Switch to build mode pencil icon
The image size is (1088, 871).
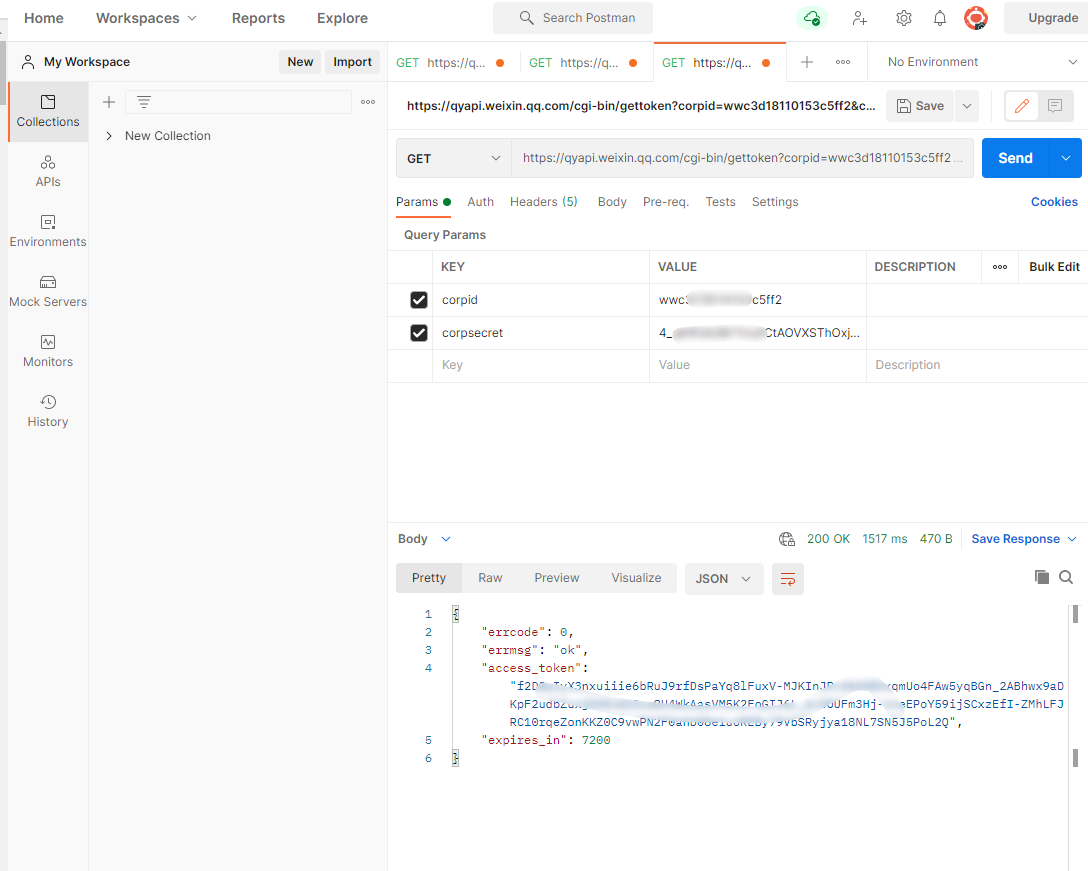[x=1021, y=105]
